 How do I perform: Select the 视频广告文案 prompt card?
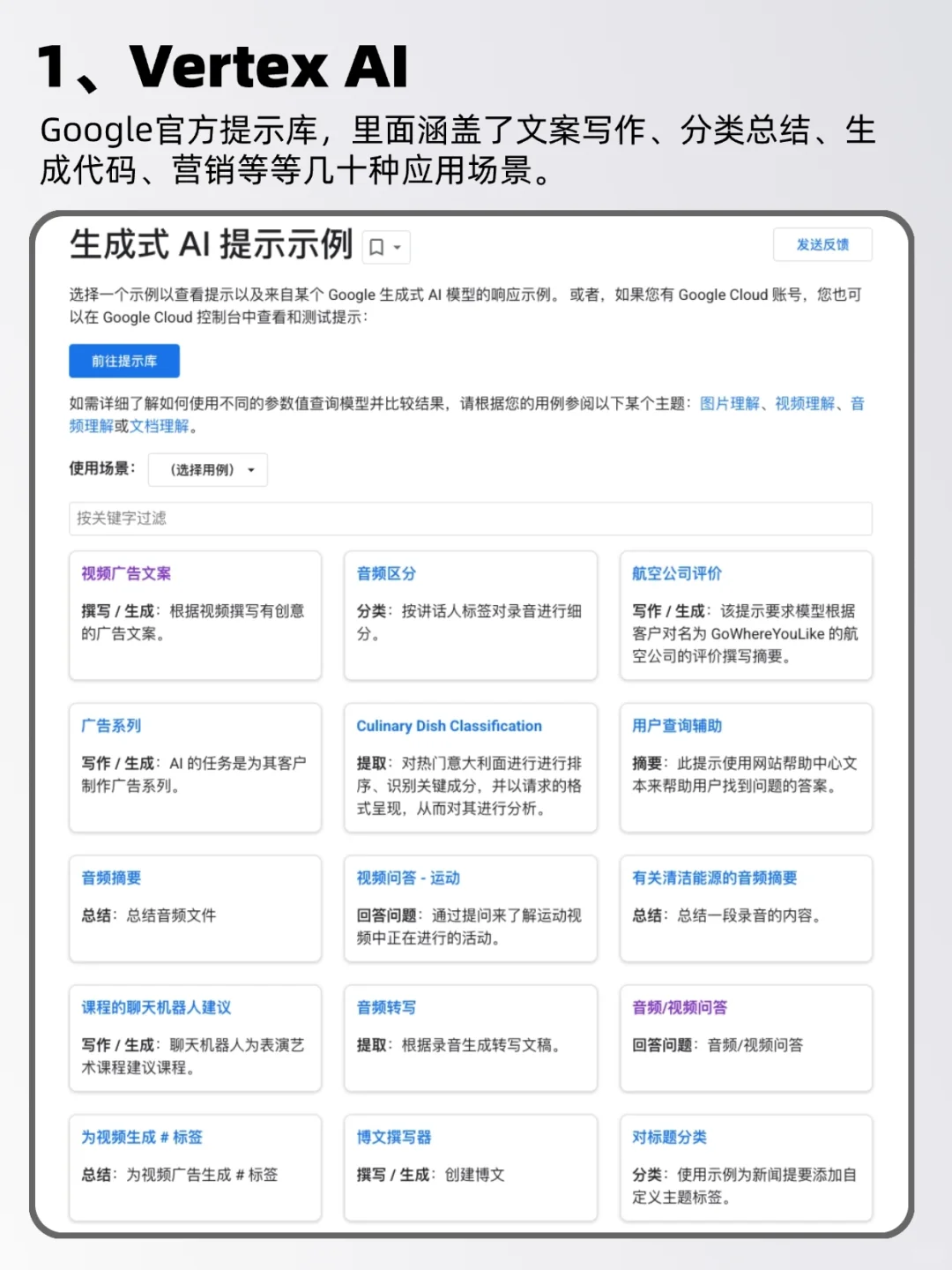[195, 616]
